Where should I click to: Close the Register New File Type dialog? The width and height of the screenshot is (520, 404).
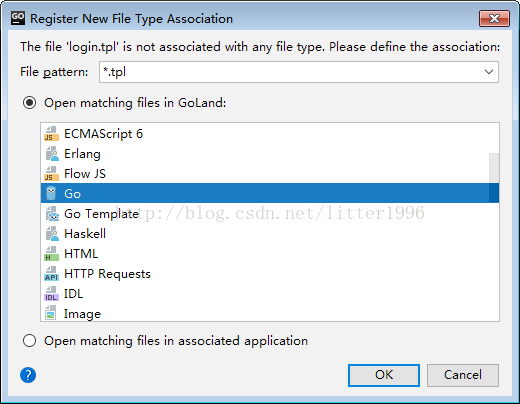pos(494,18)
